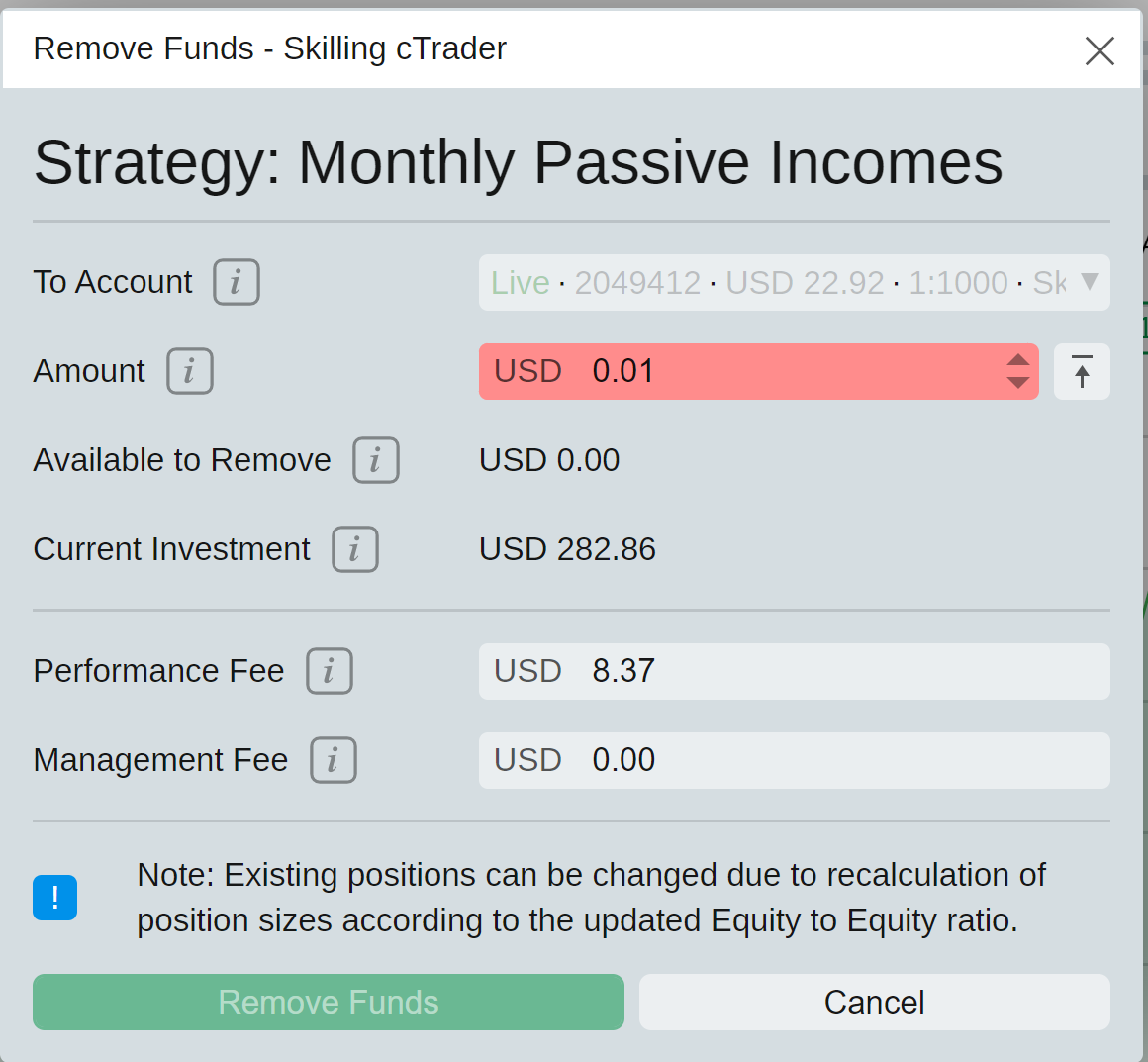
Task: View the Current Investment info tooltip icon
Action: coord(355,549)
